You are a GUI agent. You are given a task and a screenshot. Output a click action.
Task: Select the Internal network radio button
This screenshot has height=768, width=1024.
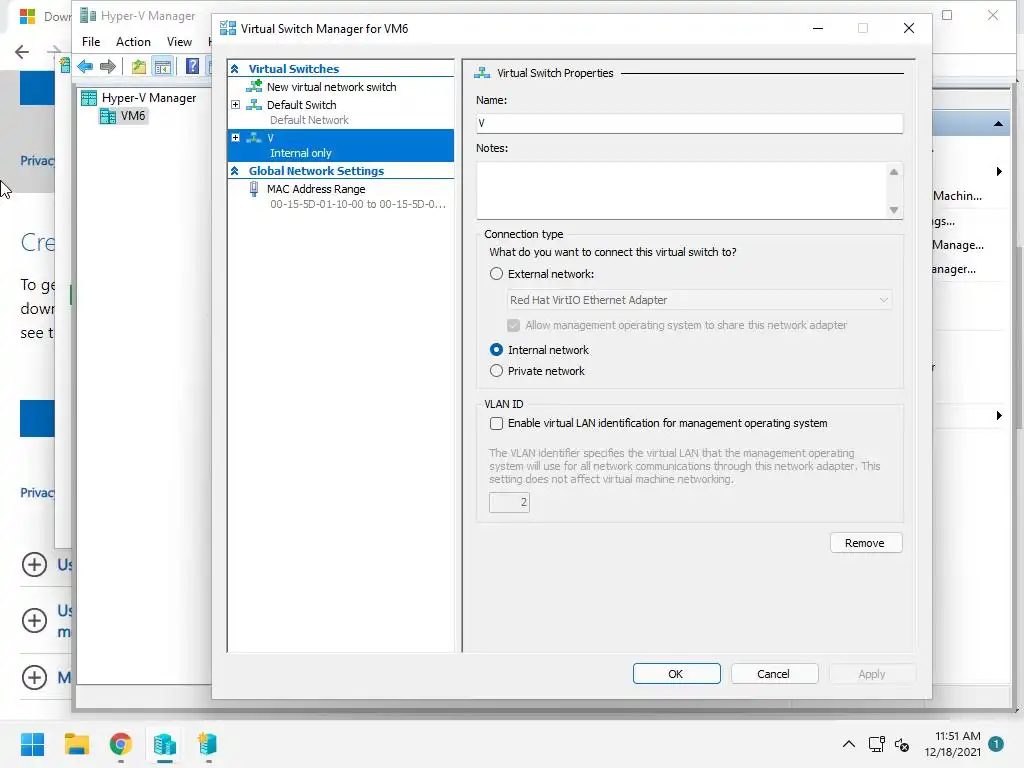[x=496, y=350]
